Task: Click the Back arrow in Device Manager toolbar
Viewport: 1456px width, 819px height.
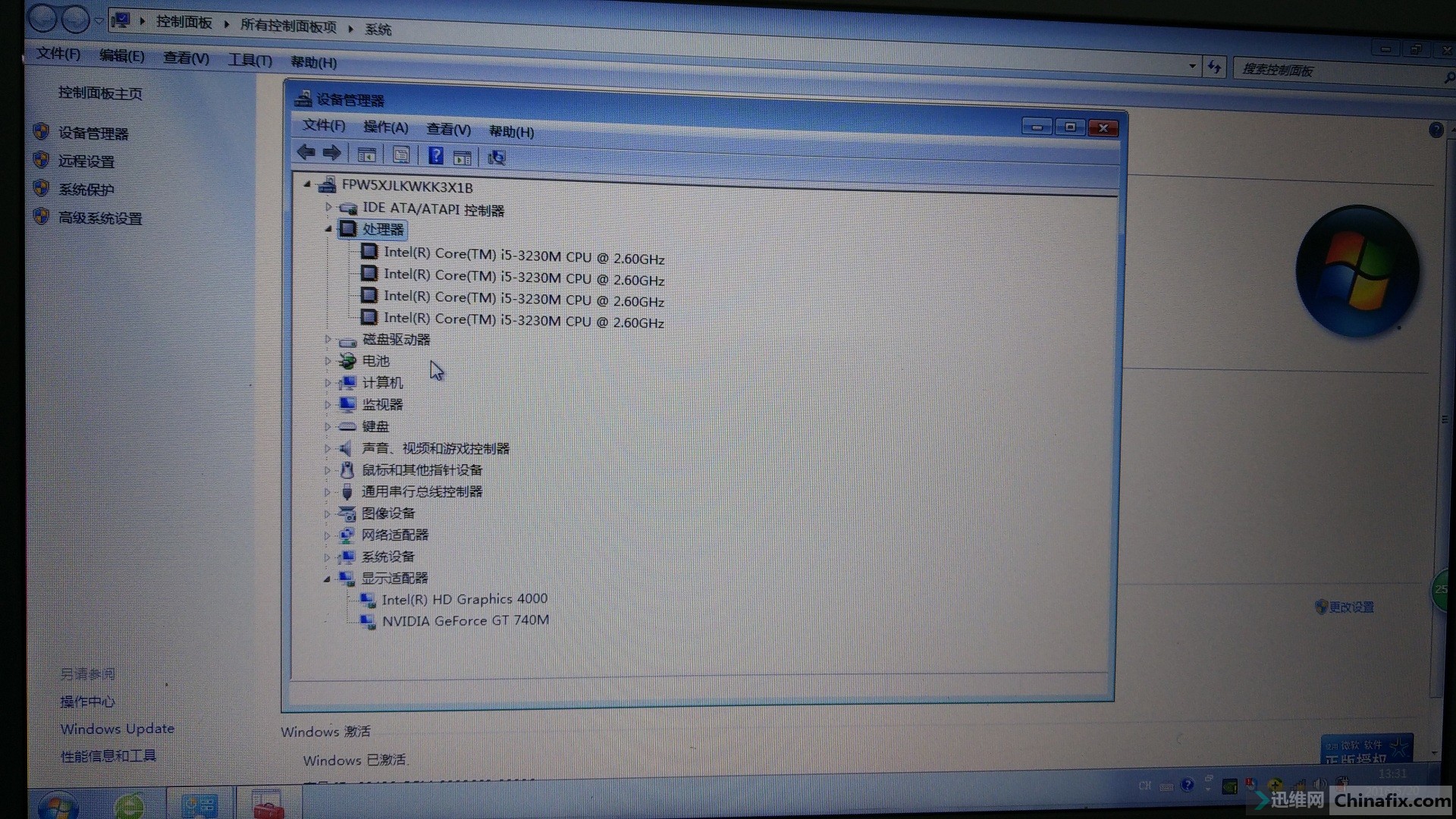Action: coord(306,153)
